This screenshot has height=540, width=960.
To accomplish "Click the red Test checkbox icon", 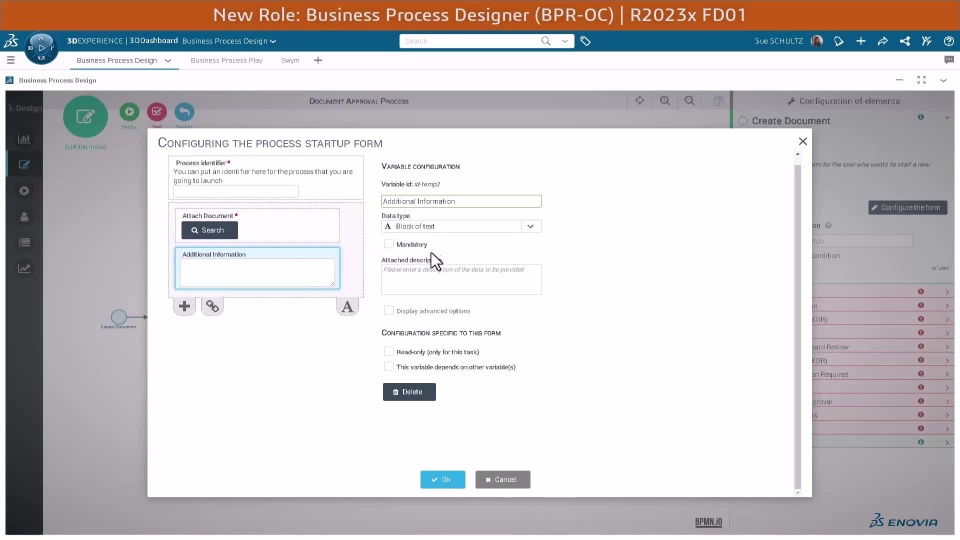I will (x=157, y=111).
